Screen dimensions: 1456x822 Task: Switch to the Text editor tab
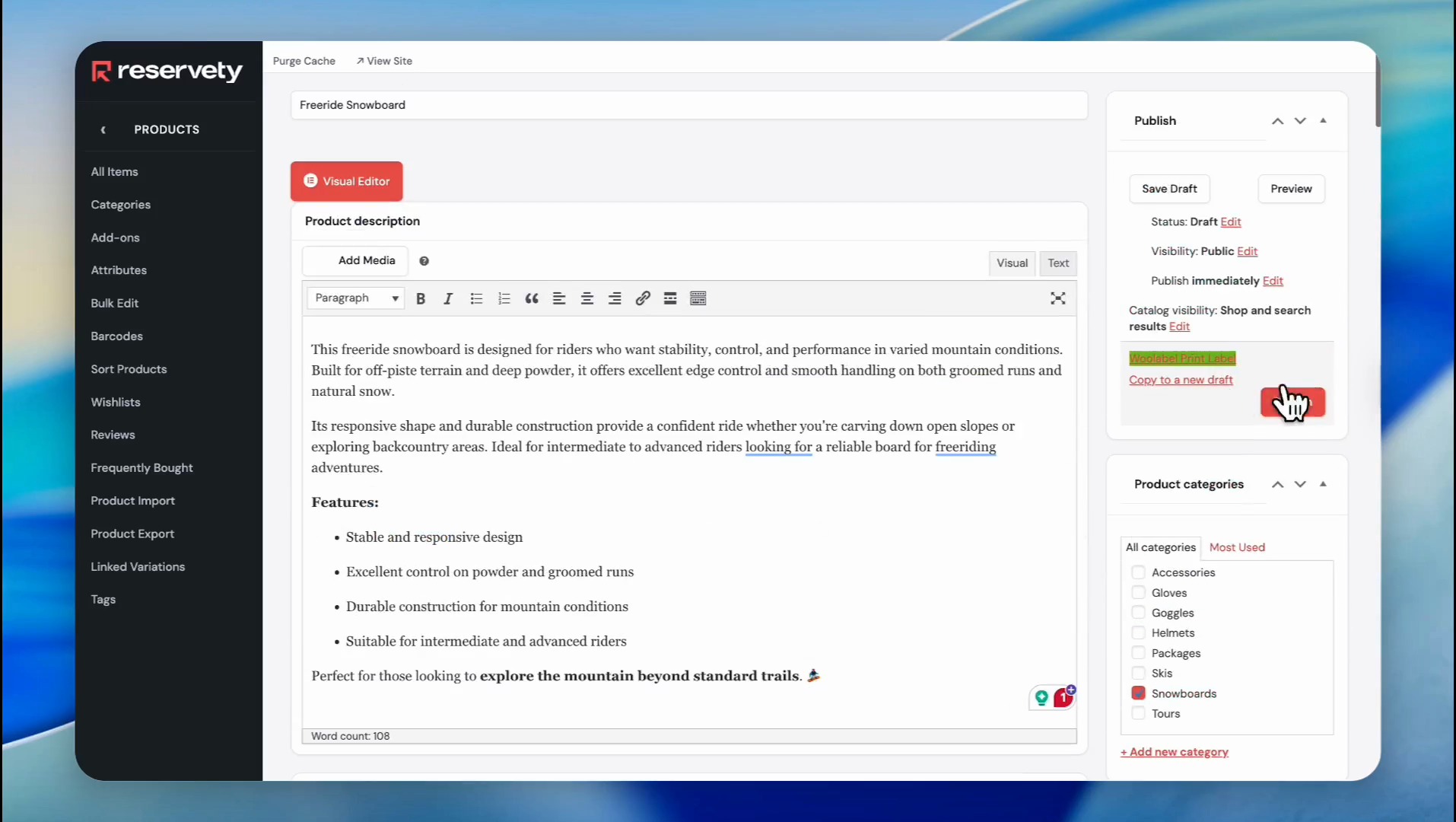point(1057,263)
